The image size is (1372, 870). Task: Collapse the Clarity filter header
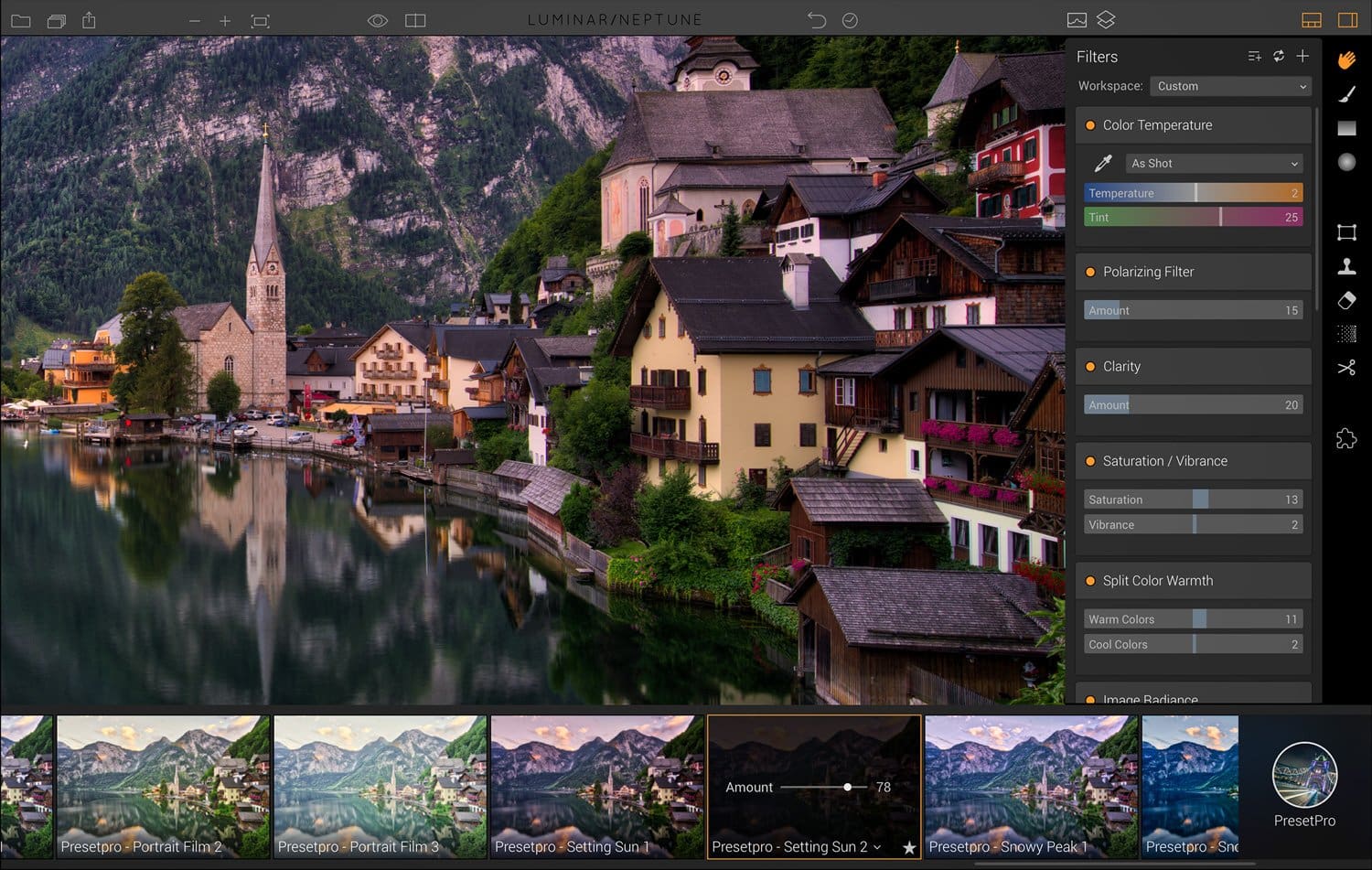[x=1194, y=367]
